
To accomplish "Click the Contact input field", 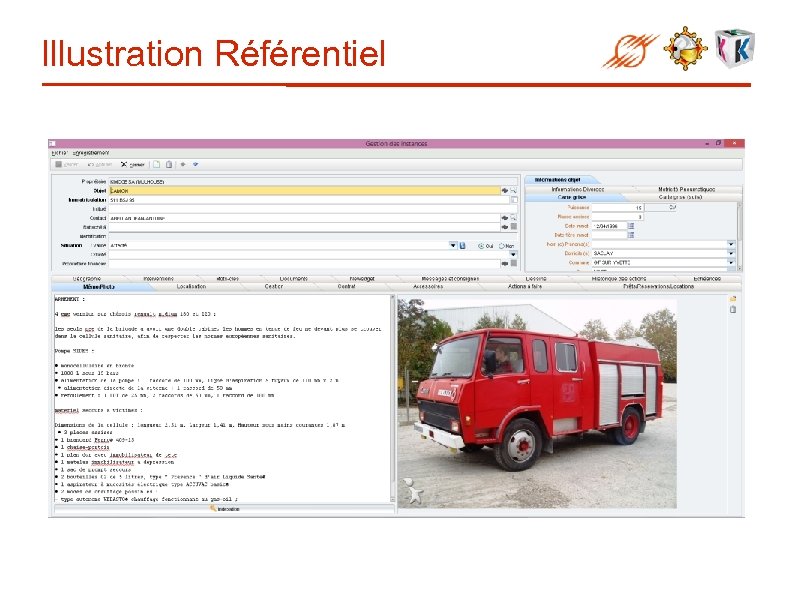I will [304, 218].
